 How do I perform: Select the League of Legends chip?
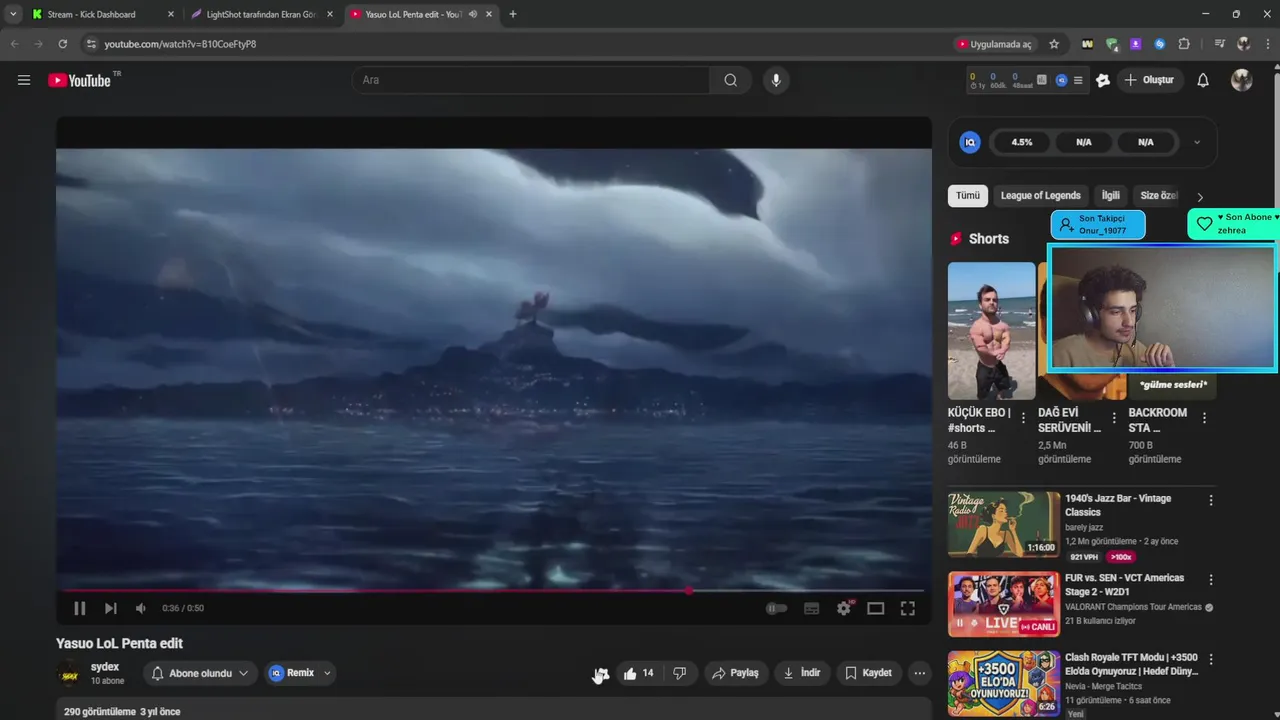(x=1041, y=196)
